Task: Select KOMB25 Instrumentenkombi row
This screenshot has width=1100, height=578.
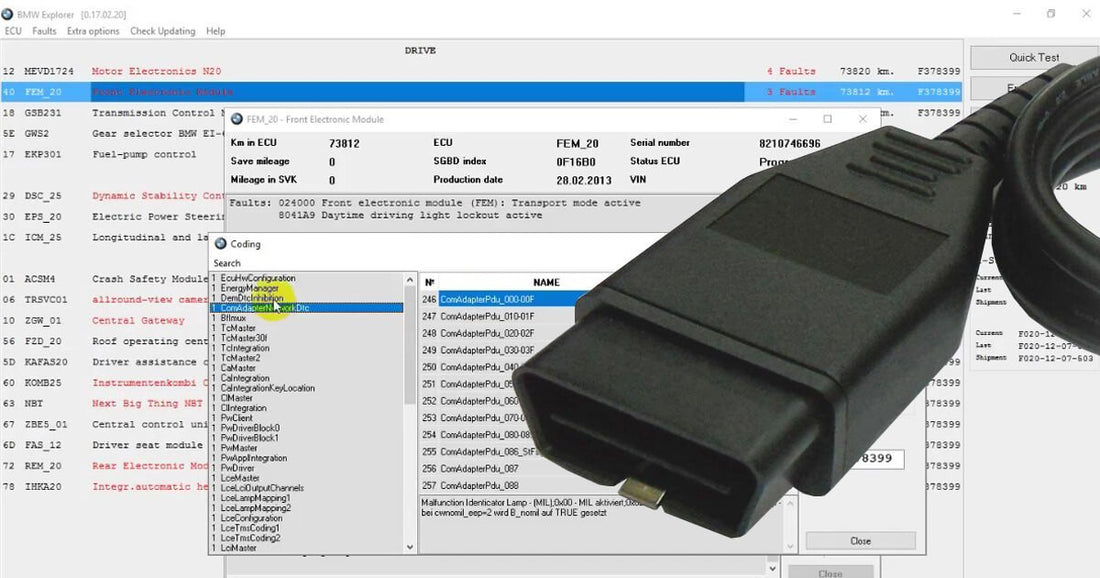Action: click(x=112, y=383)
